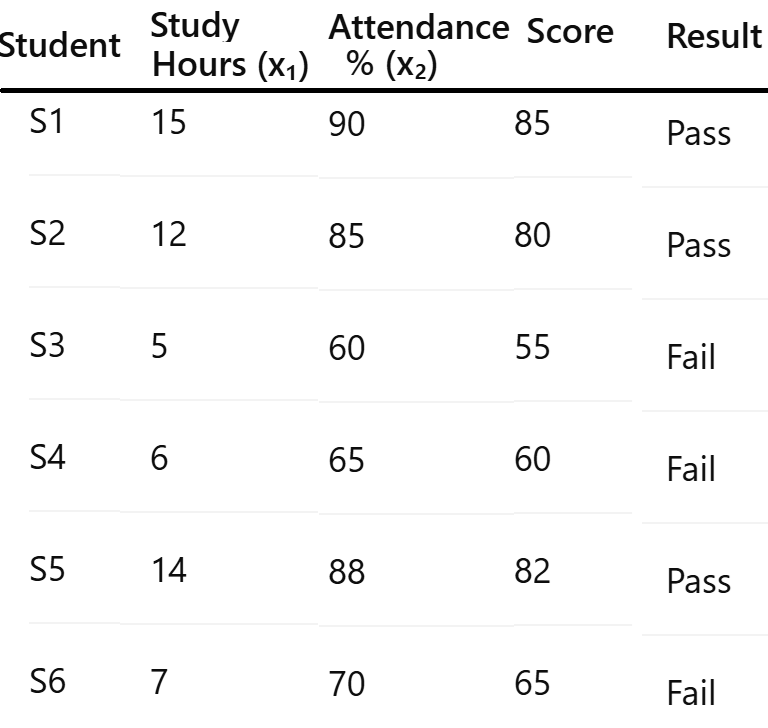Click the Student column header
Screen dimensions: 768x728
coord(60,45)
